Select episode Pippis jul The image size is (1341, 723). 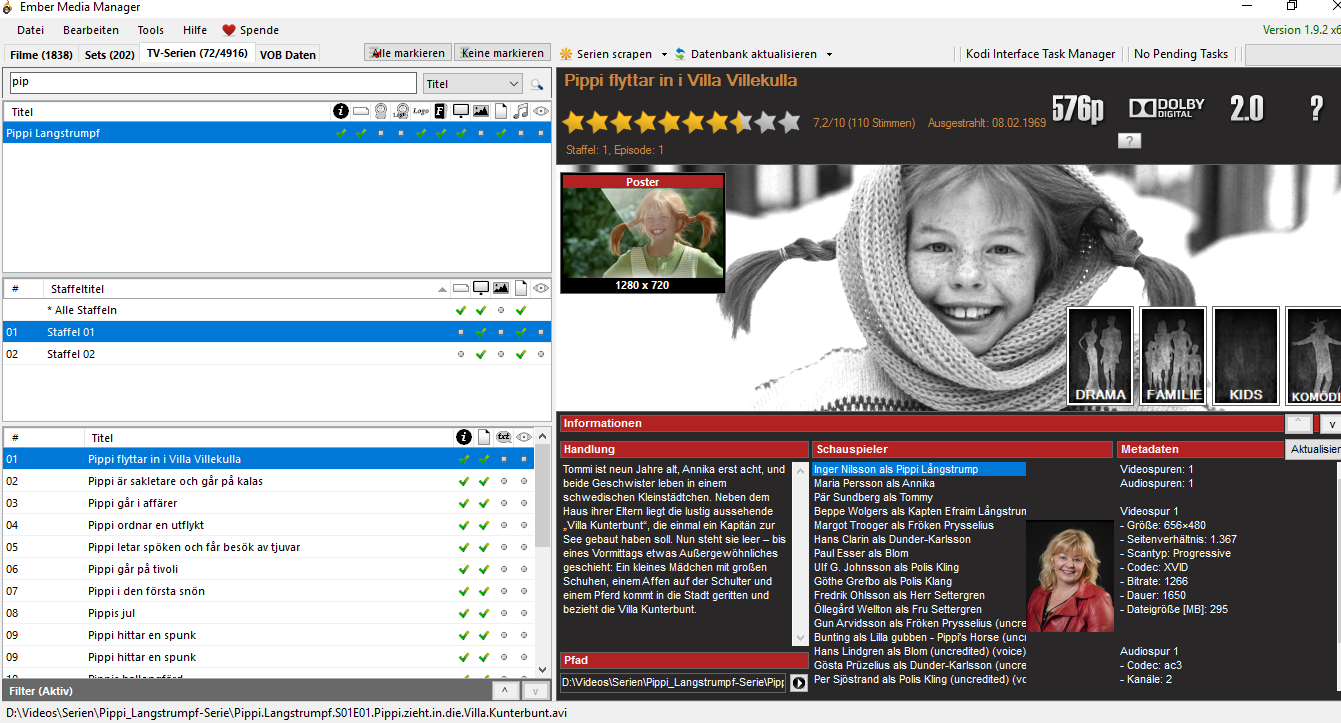tap(268, 613)
